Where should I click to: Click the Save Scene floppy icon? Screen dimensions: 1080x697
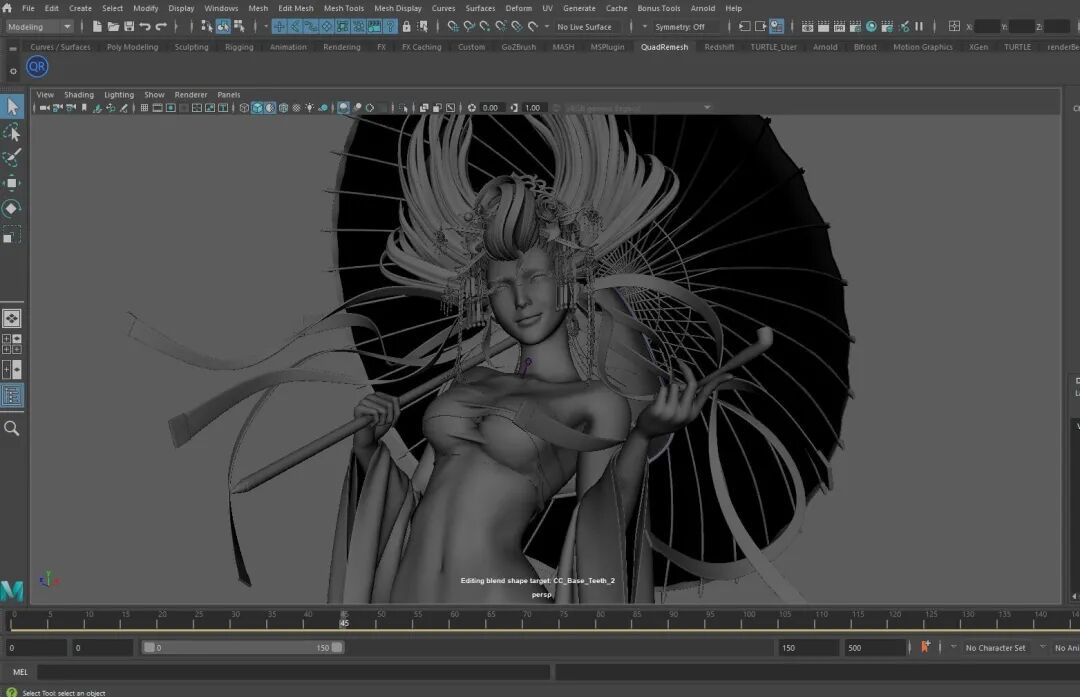[x=129, y=27]
